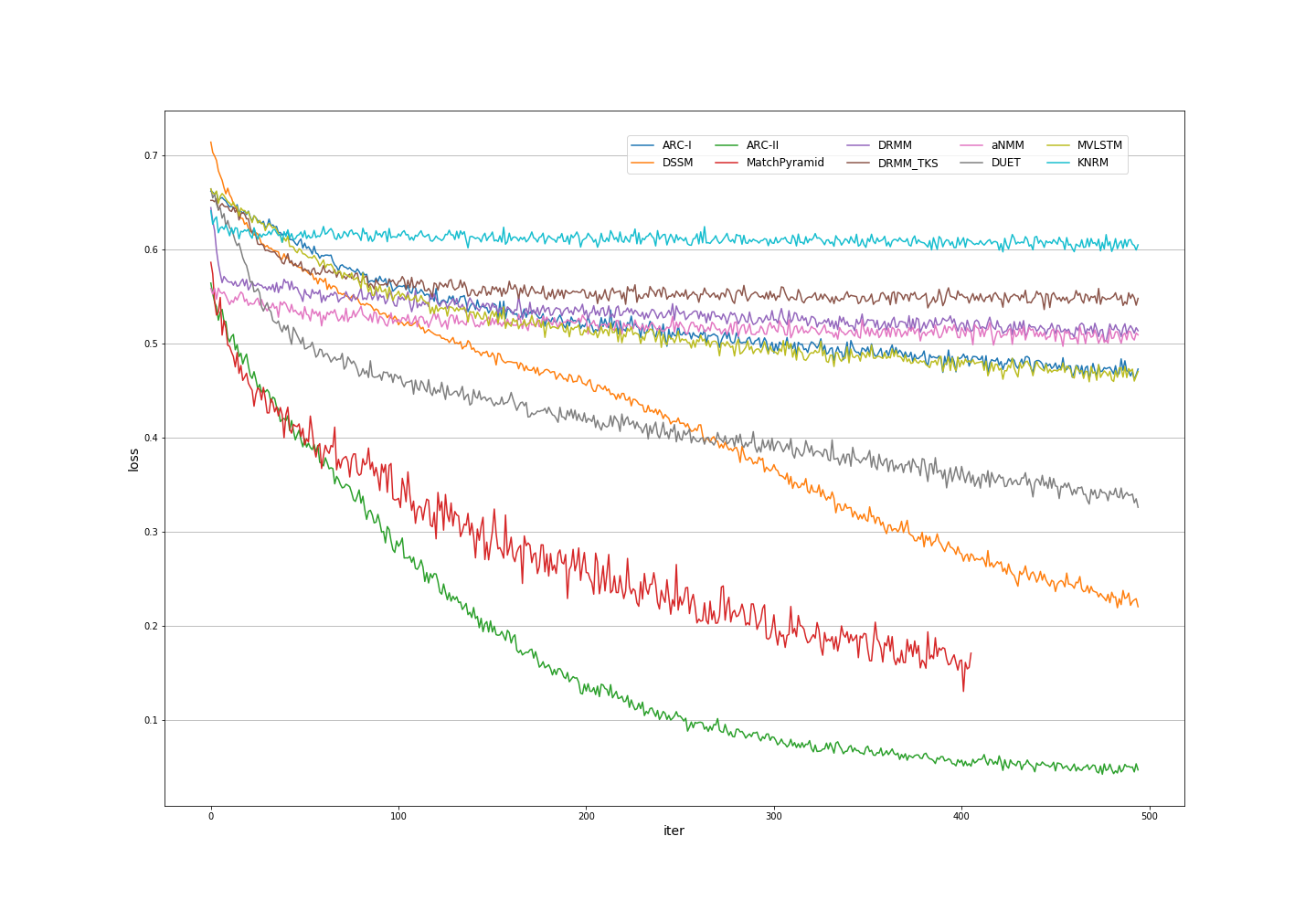
Task: Click the MatchPyramid legend label
Action: pos(785,163)
